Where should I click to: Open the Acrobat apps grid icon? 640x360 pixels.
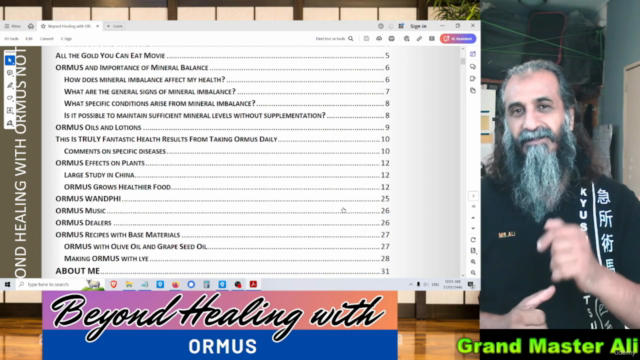point(401,26)
